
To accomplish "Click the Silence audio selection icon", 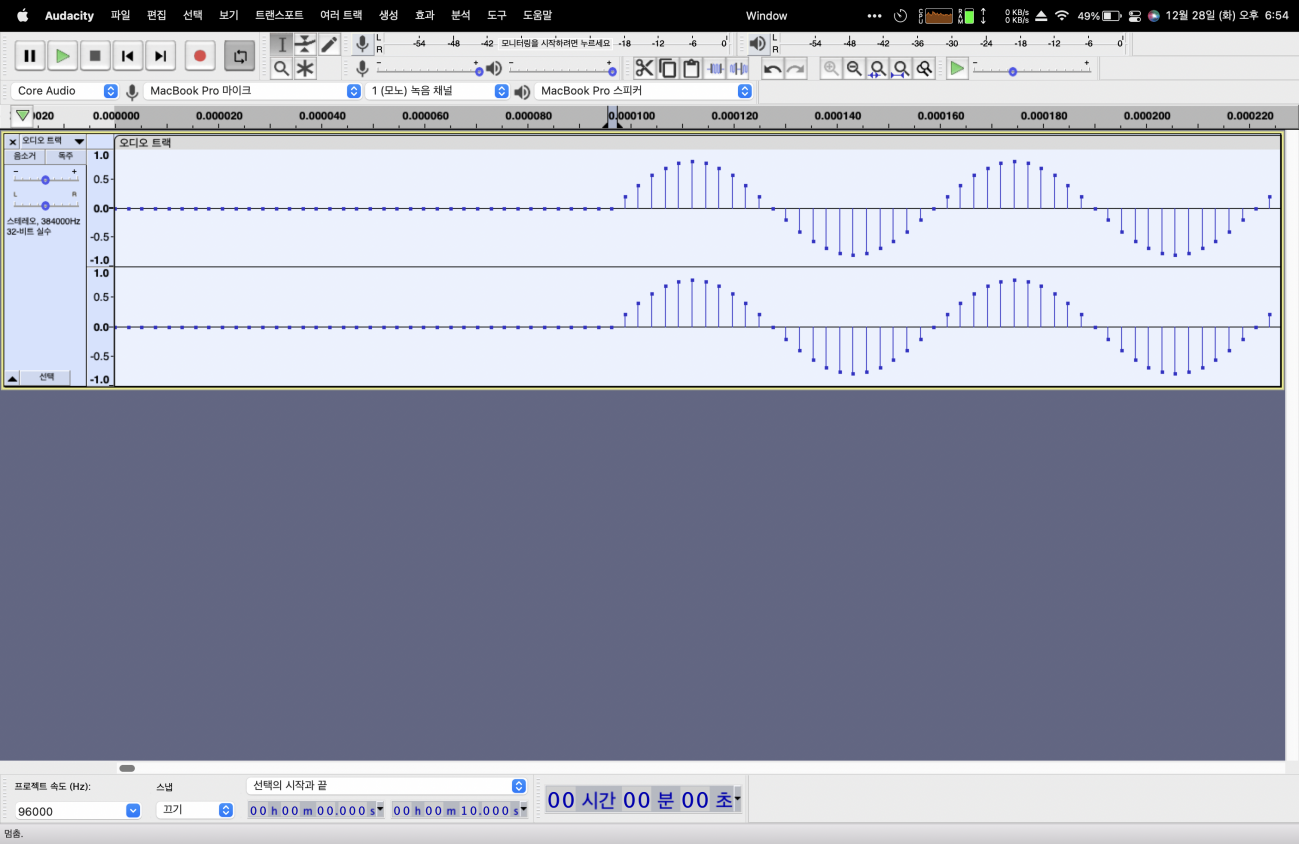I will [738, 68].
